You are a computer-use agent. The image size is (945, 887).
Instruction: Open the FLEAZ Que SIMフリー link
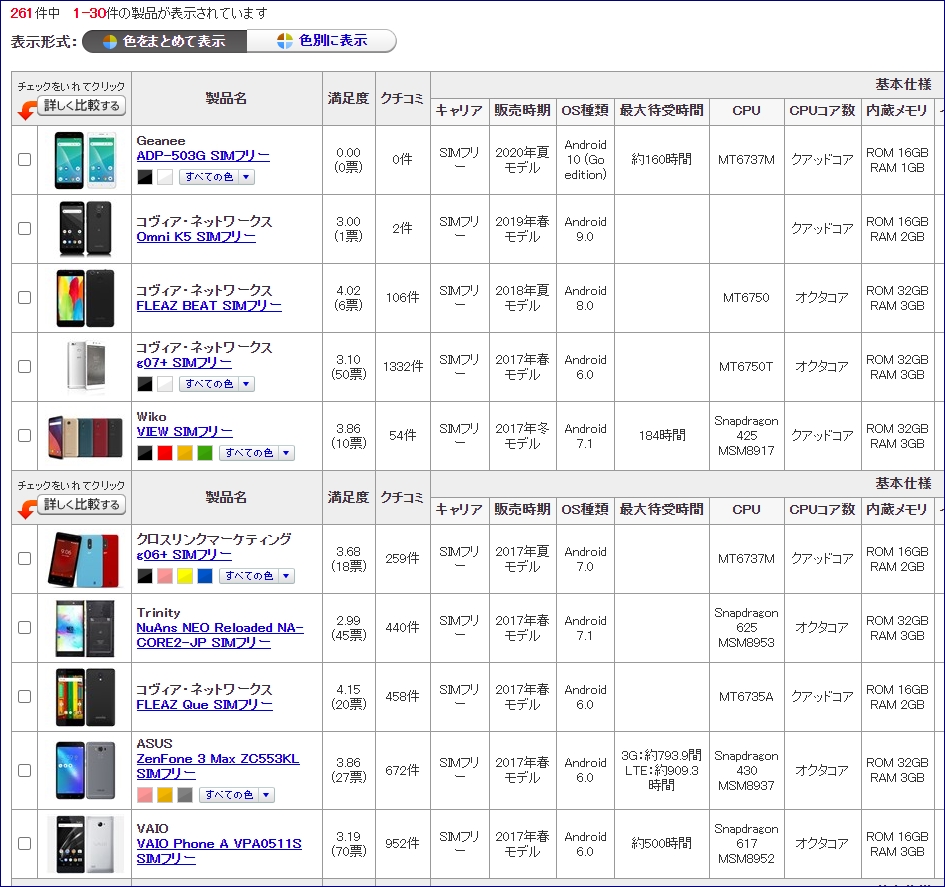point(204,704)
